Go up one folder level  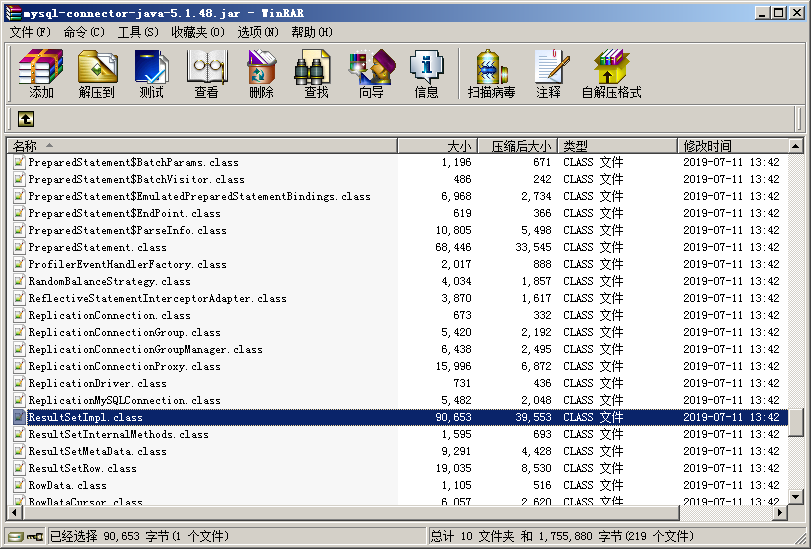(26, 119)
